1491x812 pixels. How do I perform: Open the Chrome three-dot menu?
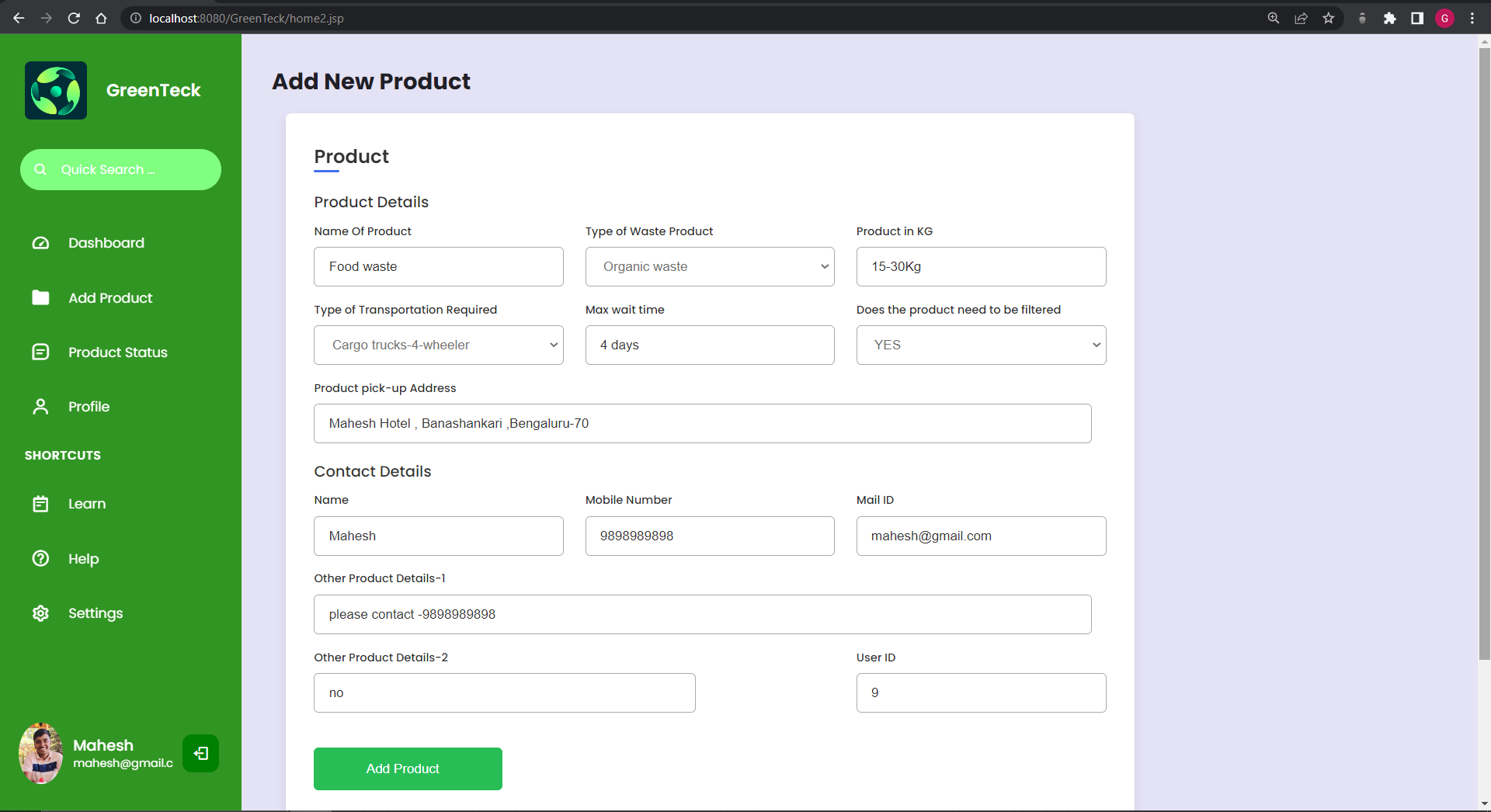[1473, 18]
